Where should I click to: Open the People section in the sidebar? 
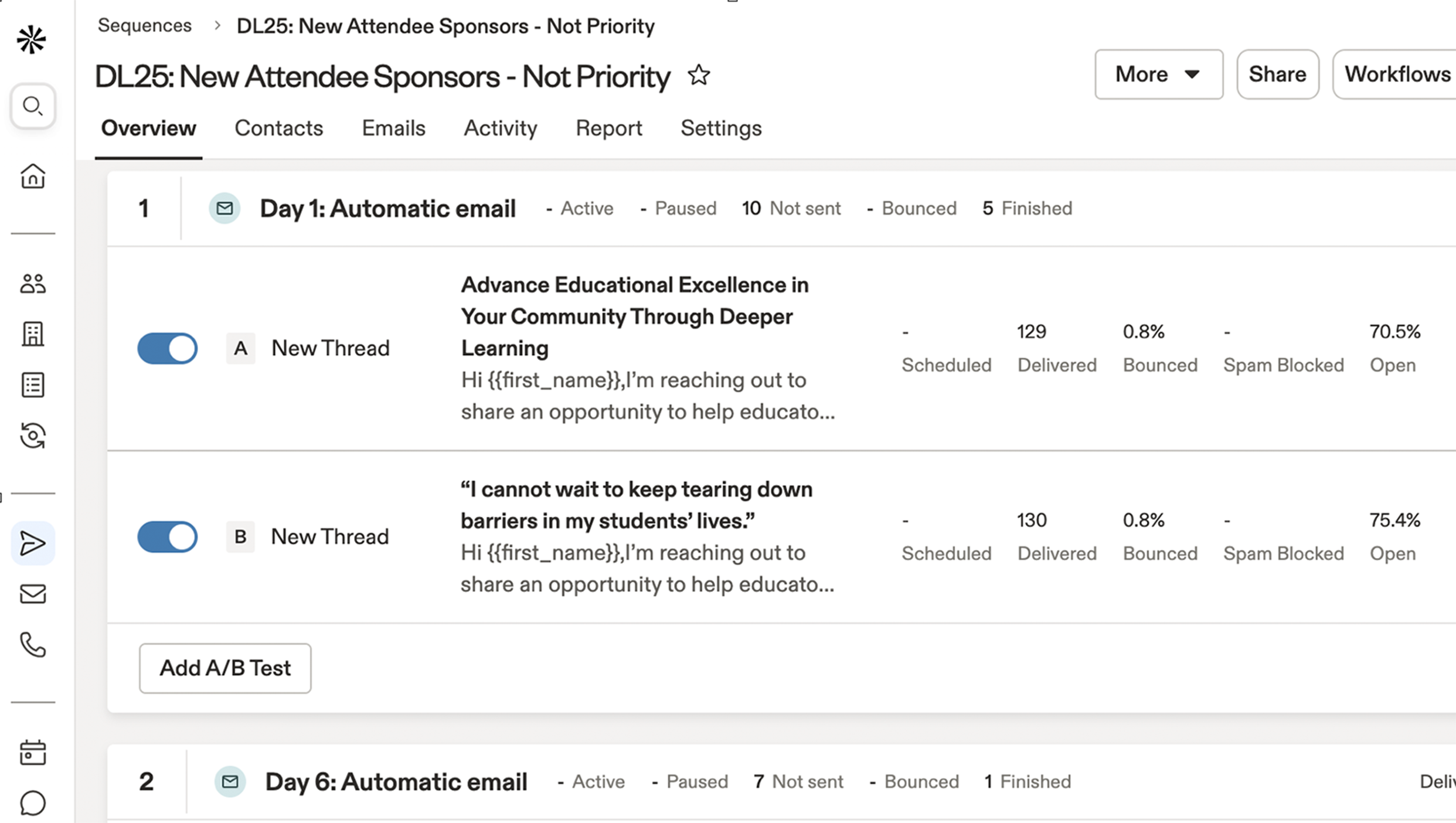click(32, 283)
